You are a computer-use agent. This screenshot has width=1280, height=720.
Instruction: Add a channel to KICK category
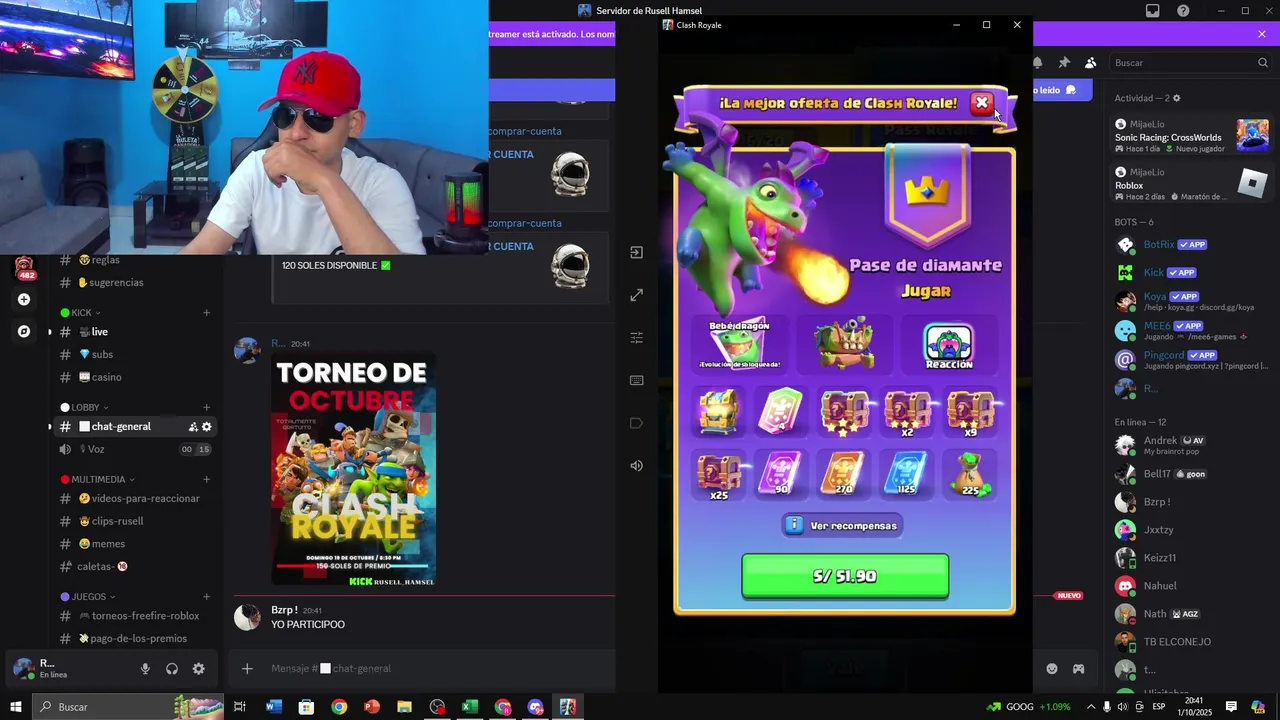tap(207, 313)
